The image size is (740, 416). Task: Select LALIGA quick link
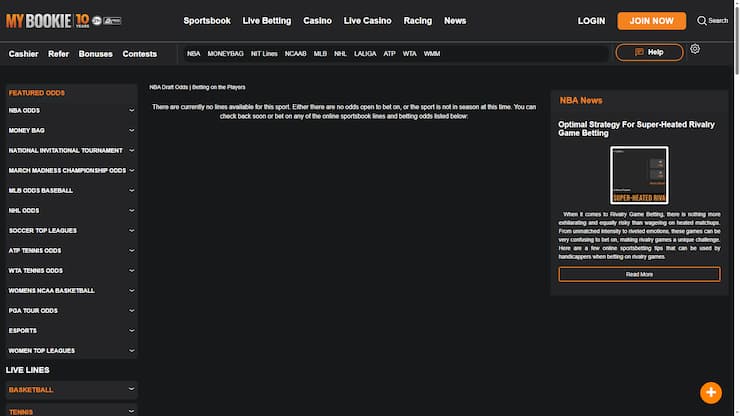tap(365, 54)
